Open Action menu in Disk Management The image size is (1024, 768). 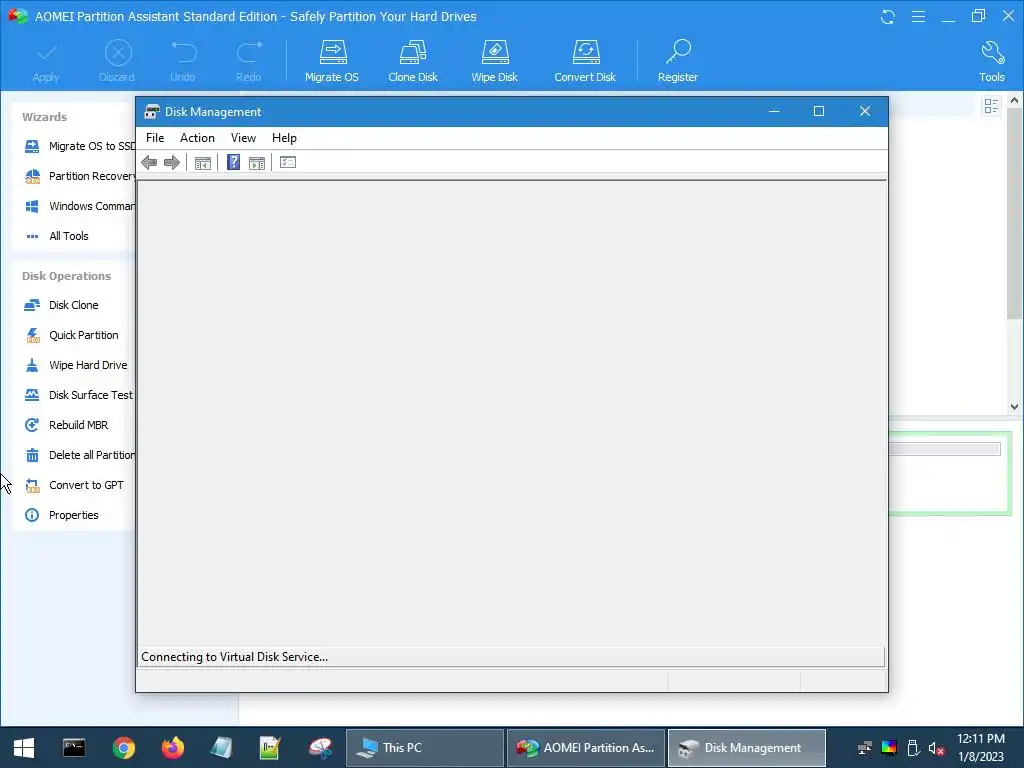point(197,138)
